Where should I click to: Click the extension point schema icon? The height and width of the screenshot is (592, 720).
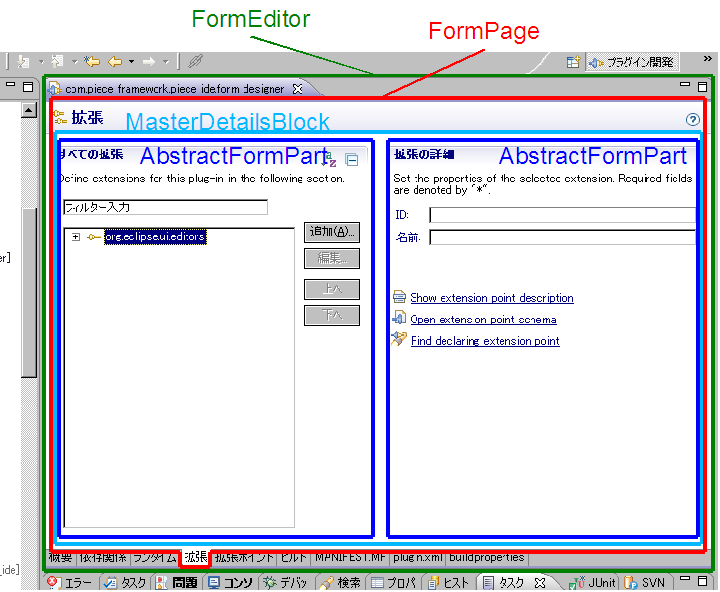(x=399, y=318)
